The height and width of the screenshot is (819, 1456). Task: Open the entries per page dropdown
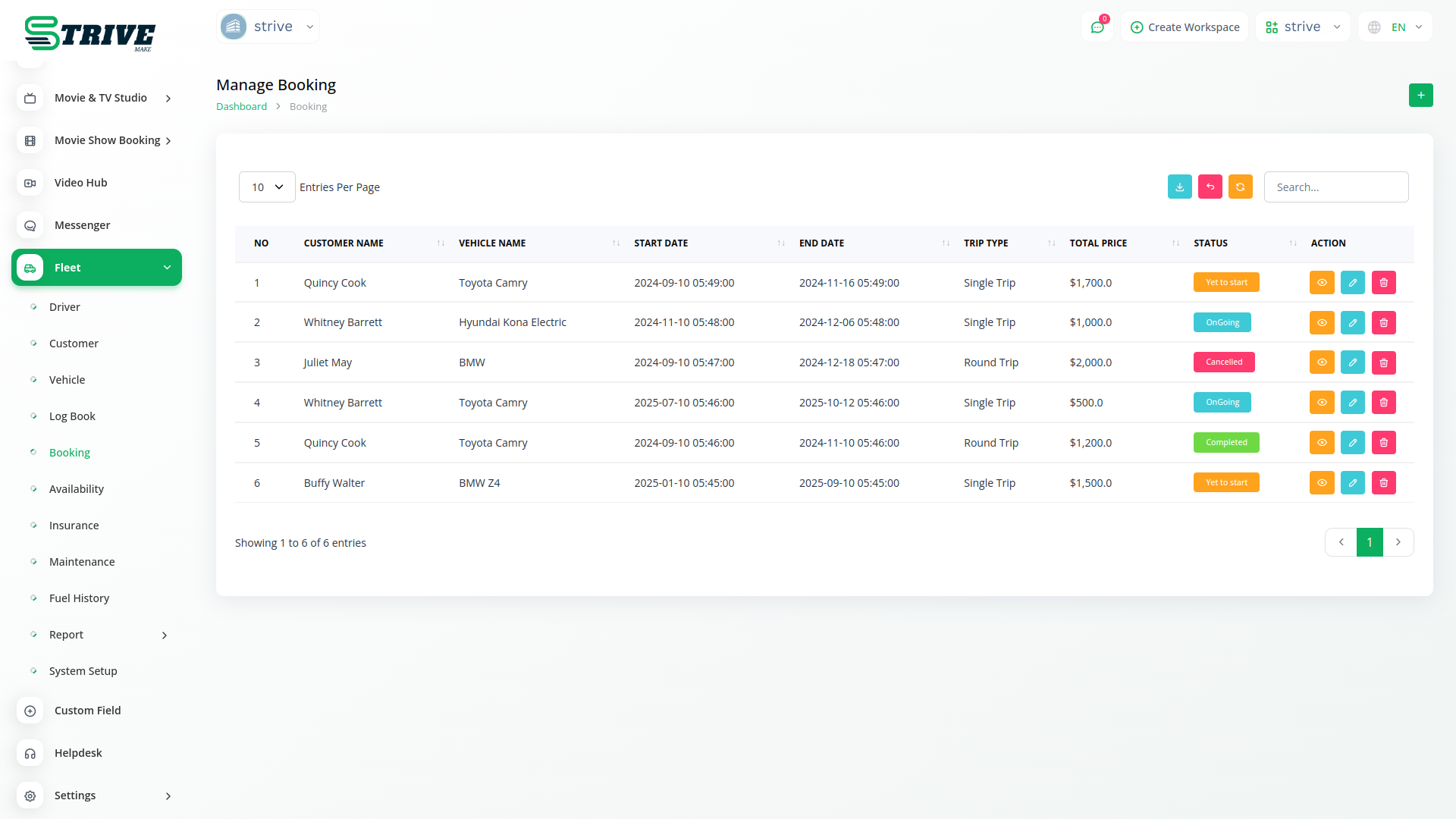coord(267,187)
